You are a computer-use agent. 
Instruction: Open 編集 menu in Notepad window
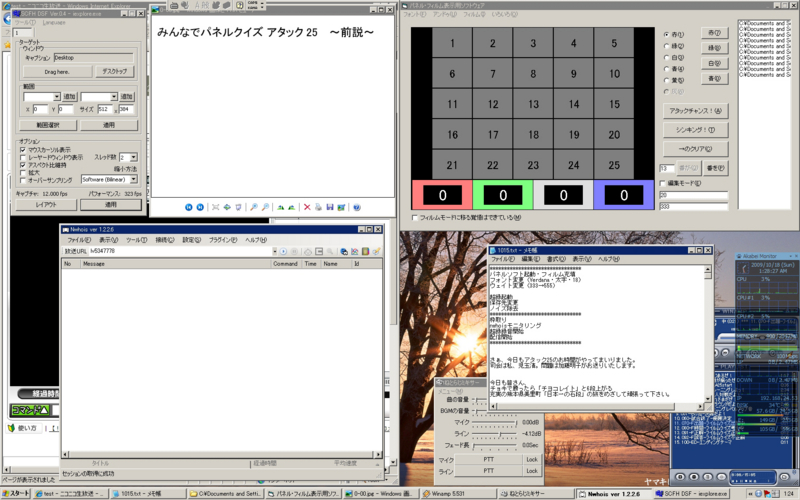coord(531,259)
